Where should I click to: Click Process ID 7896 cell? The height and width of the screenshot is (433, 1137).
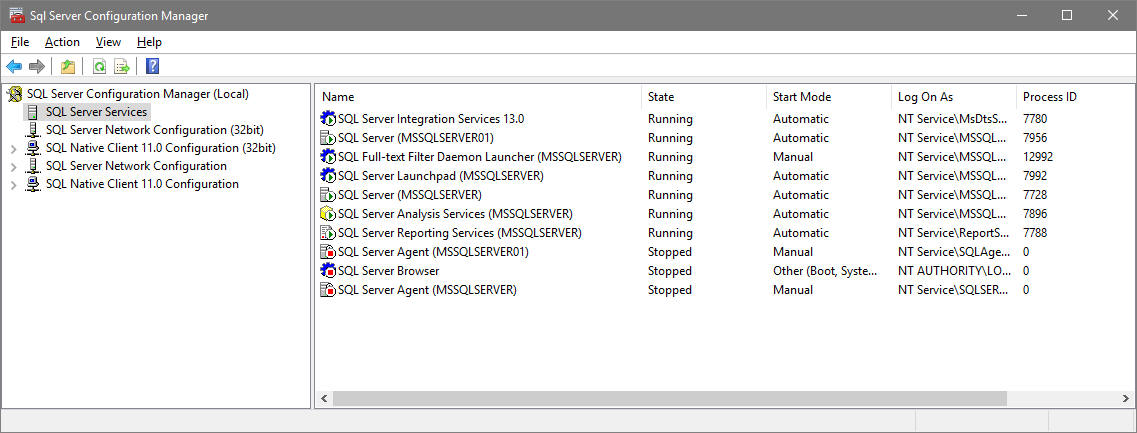pyautogui.click(x=1035, y=213)
